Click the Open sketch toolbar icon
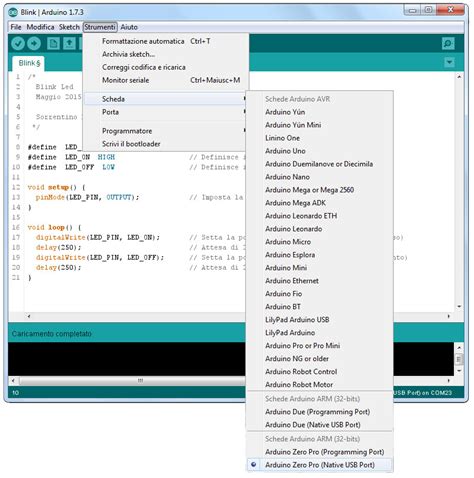This screenshot has height=478, width=474. pyautogui.click(x=69, y=43)
